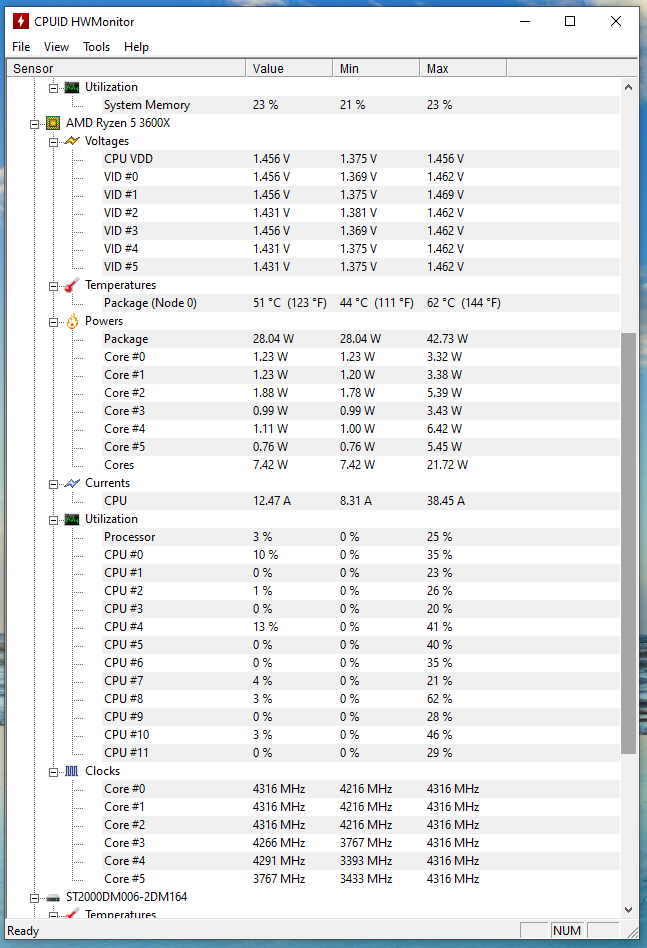This screenshot has height=948, width=647.
Task: Click the NUM indicator in status bar
Action: coord(567,931)
